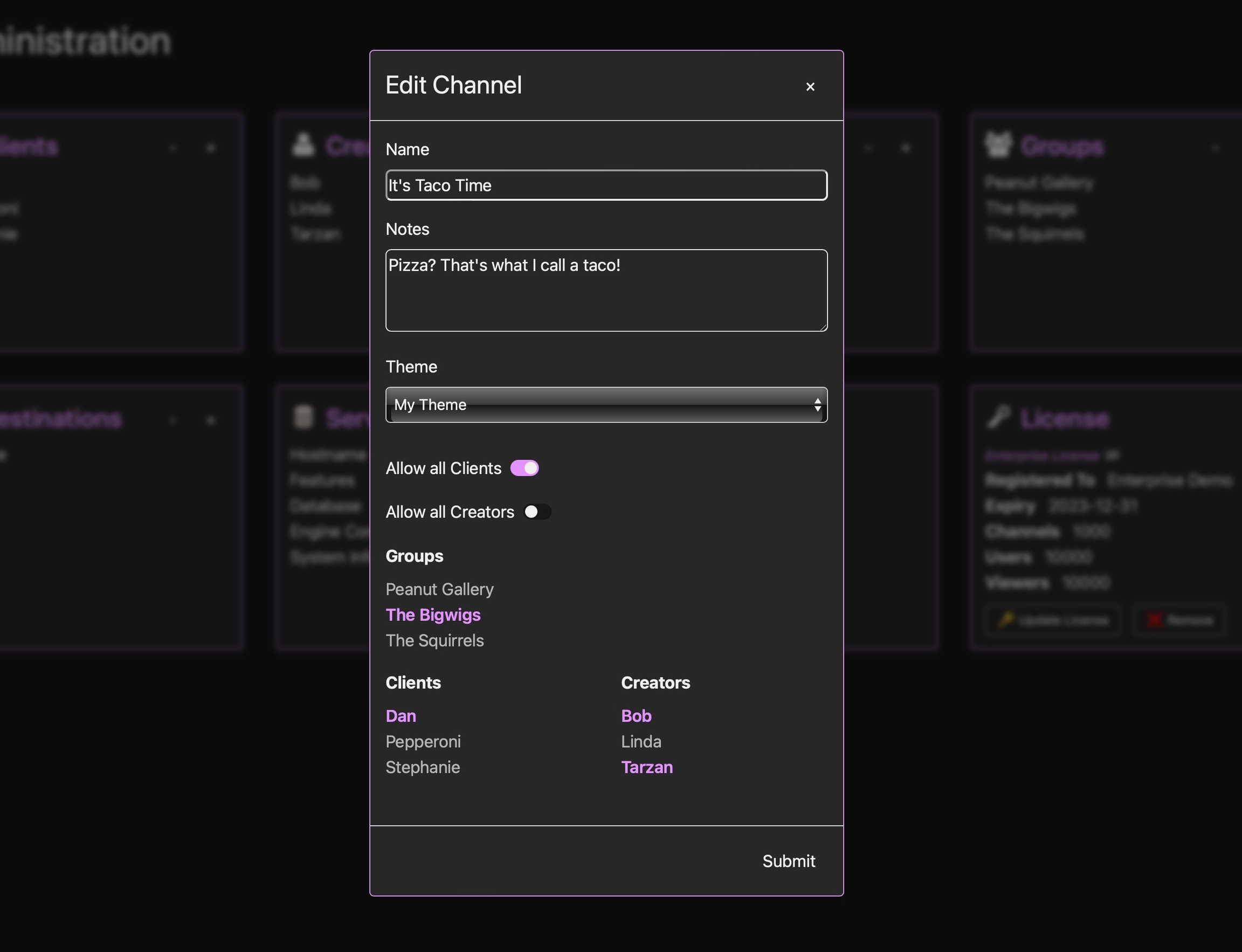The height and width of the screenshot is (952, 1242).
Task: Click the Theme dropdown stepper arrows
Action: 817,405
